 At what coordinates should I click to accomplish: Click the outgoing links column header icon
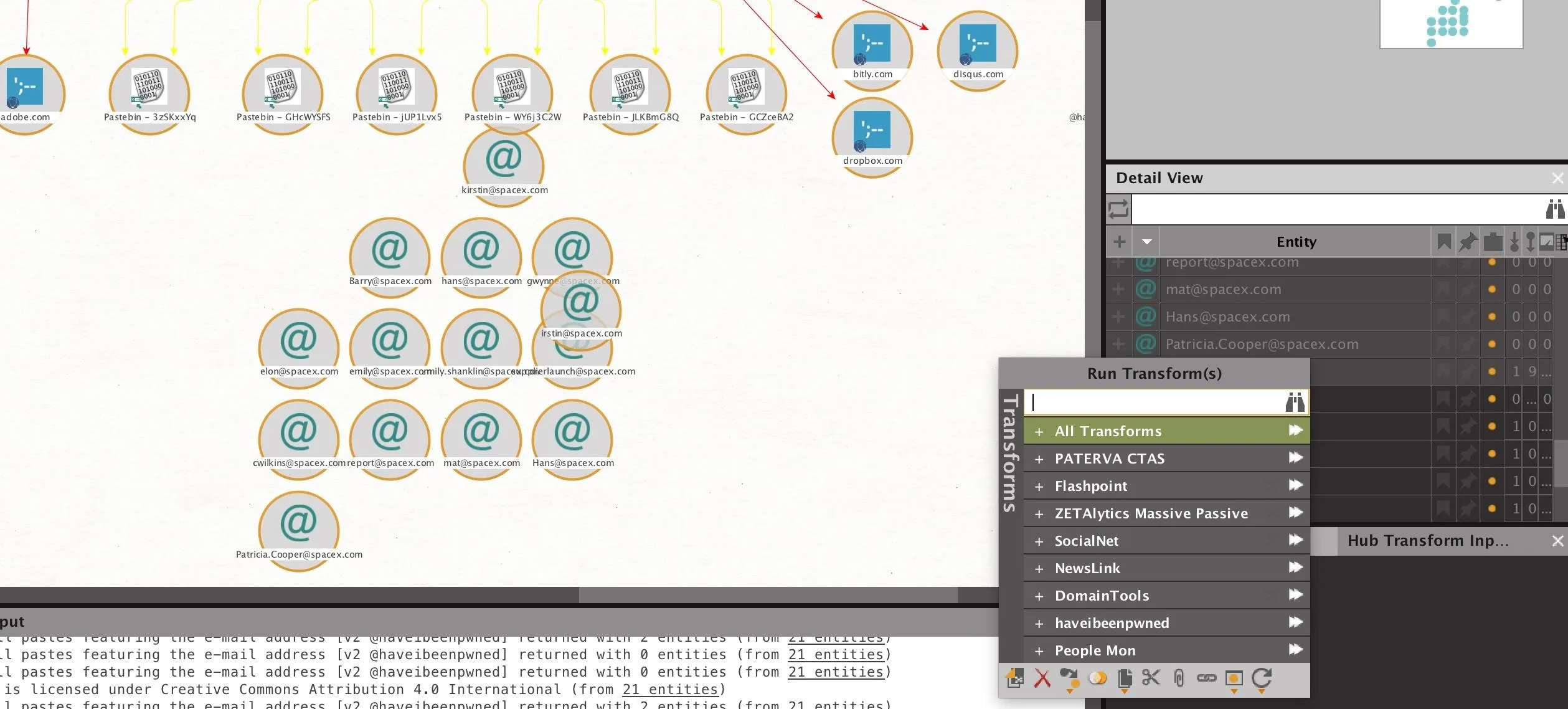1530,242
